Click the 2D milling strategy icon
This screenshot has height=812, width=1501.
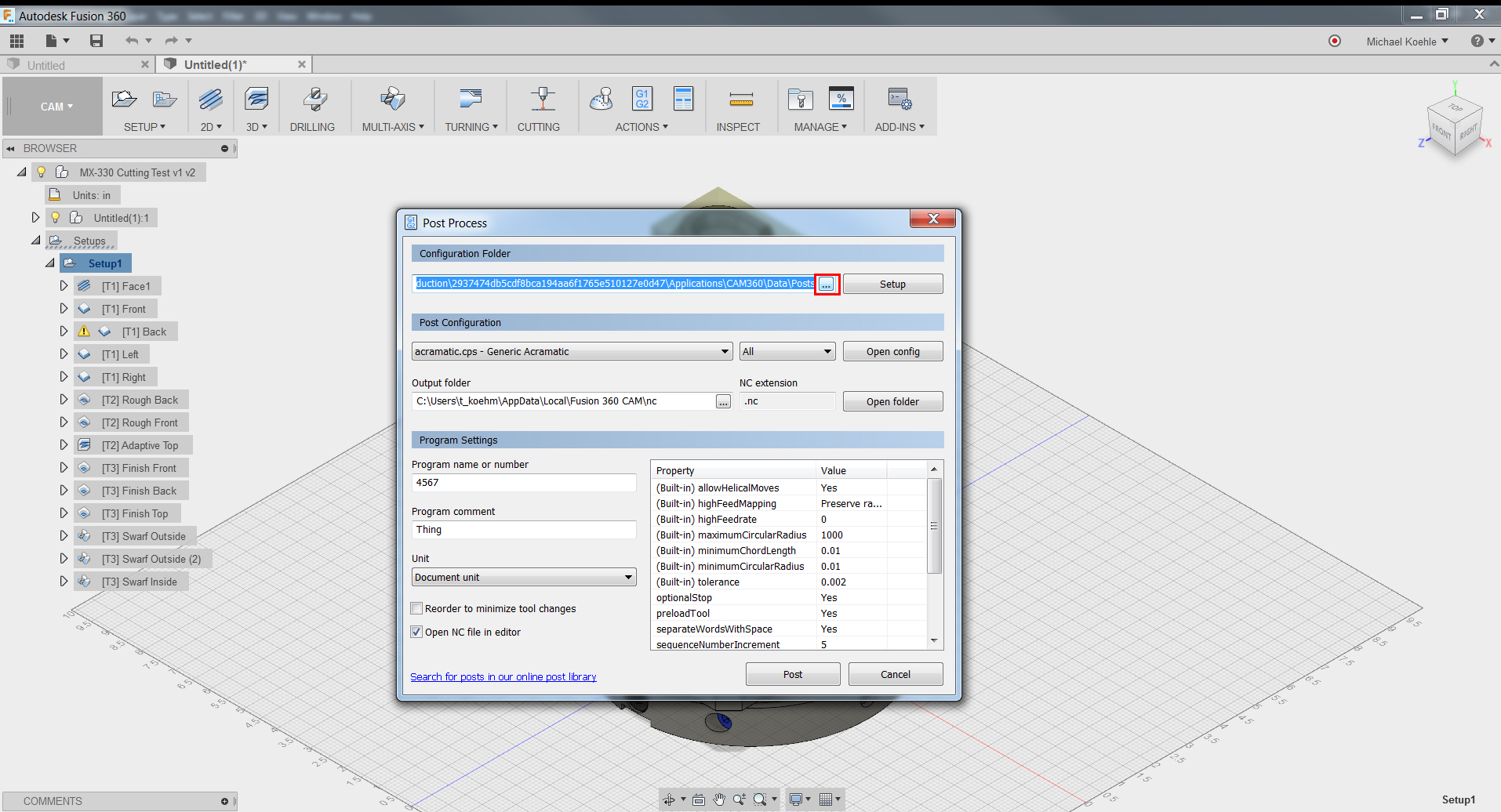pyautogui.click(x=210, y=99)
